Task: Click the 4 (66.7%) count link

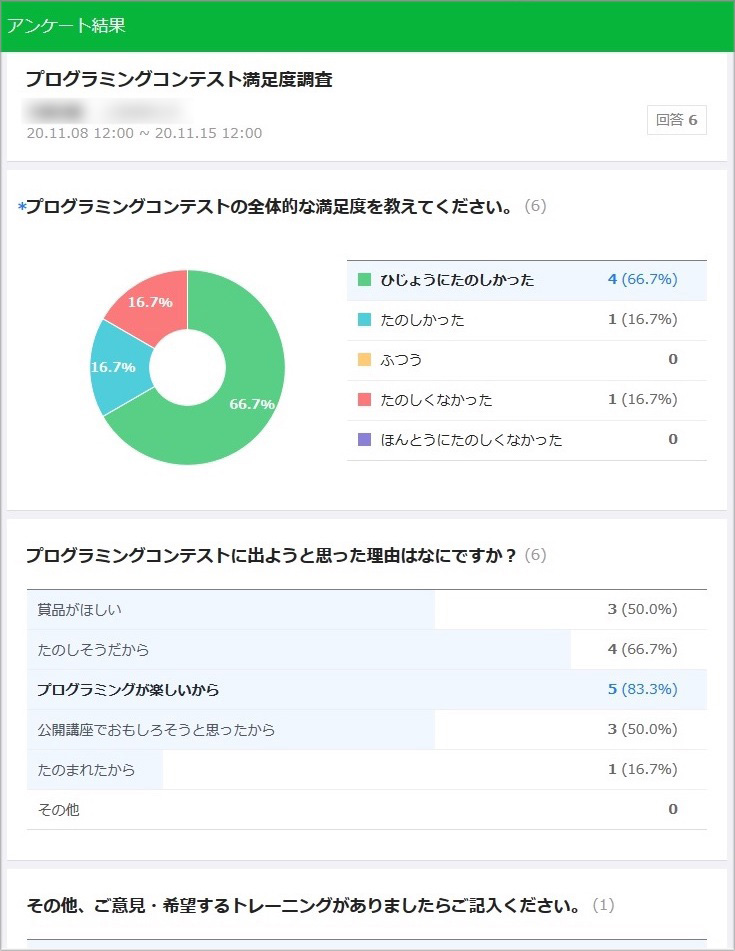Action: [x=642, y=280]
